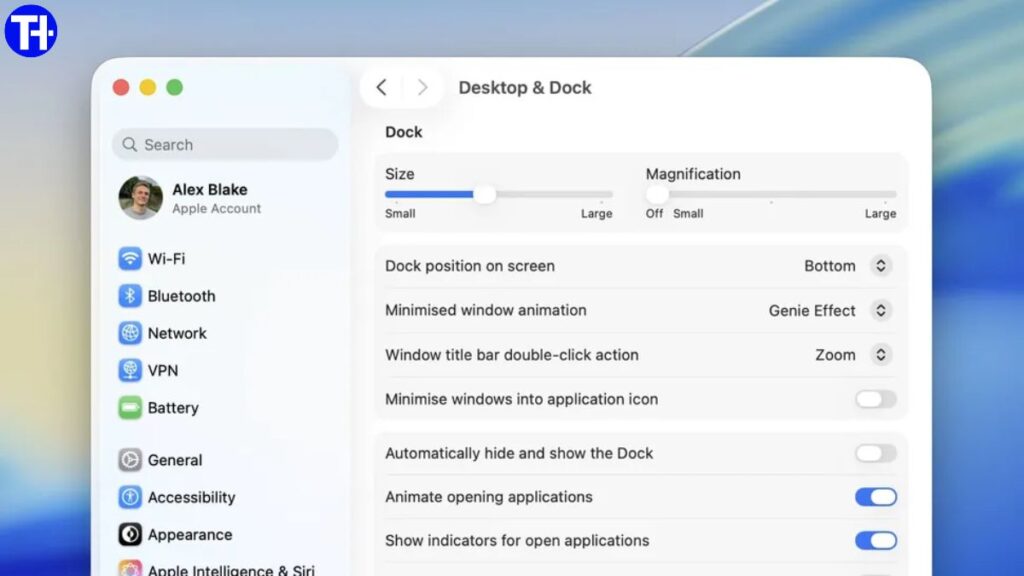Open Apple Intelligence & Siri settings icon
The image size is (1024, 576).
tap(131, 568)
